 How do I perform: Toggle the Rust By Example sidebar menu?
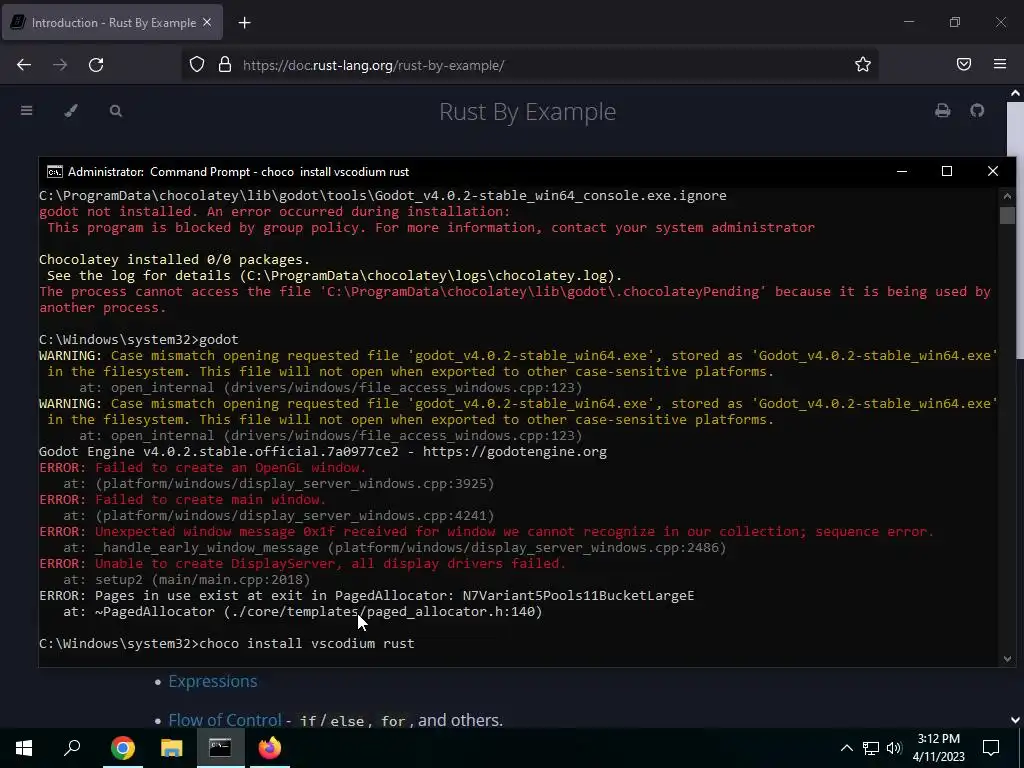click(27, 111)
